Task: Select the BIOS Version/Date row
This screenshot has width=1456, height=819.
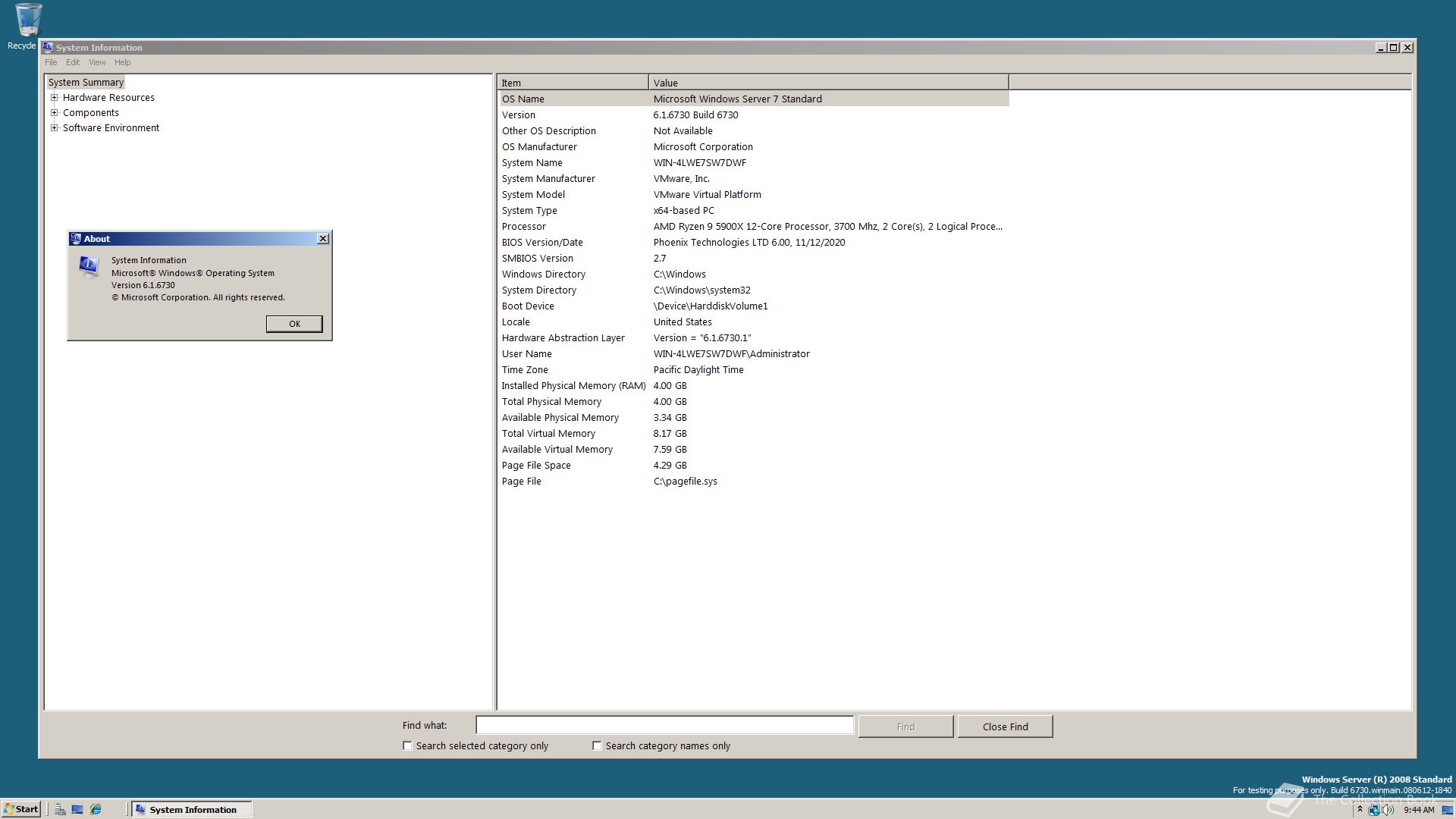Action: tap(754, 242)
